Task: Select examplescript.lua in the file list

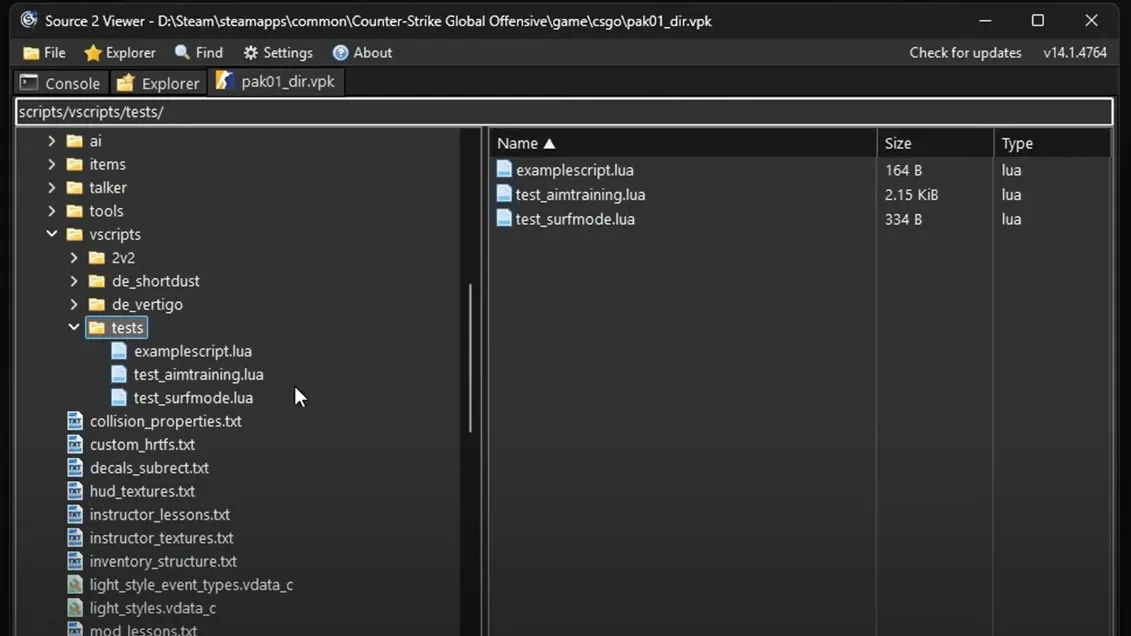Action: 575,170
